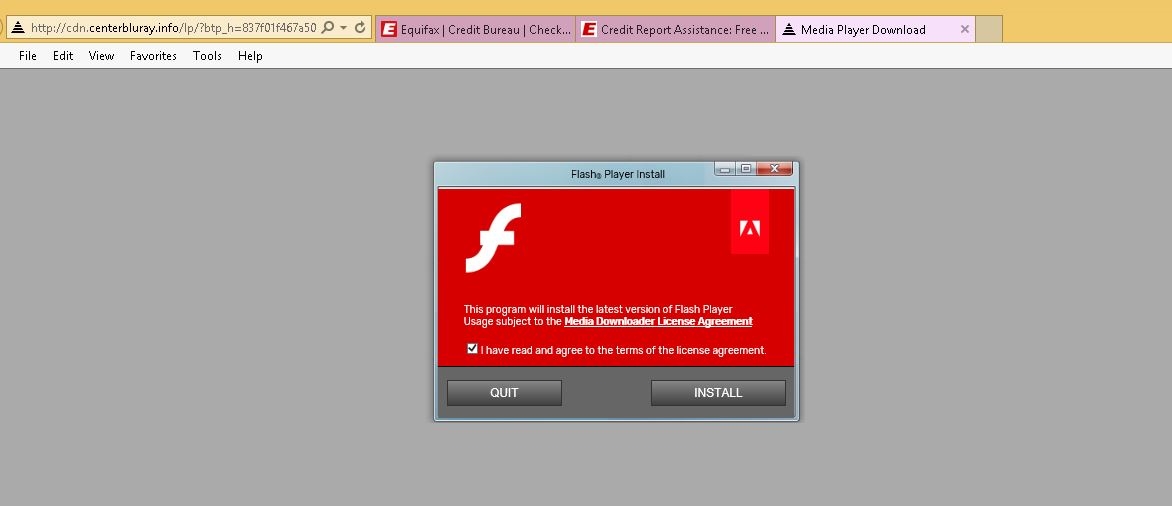Image resolution: width=1172 pixels, height=506 pixels.
Task: Open the Help menu
Action: [250, 56]
